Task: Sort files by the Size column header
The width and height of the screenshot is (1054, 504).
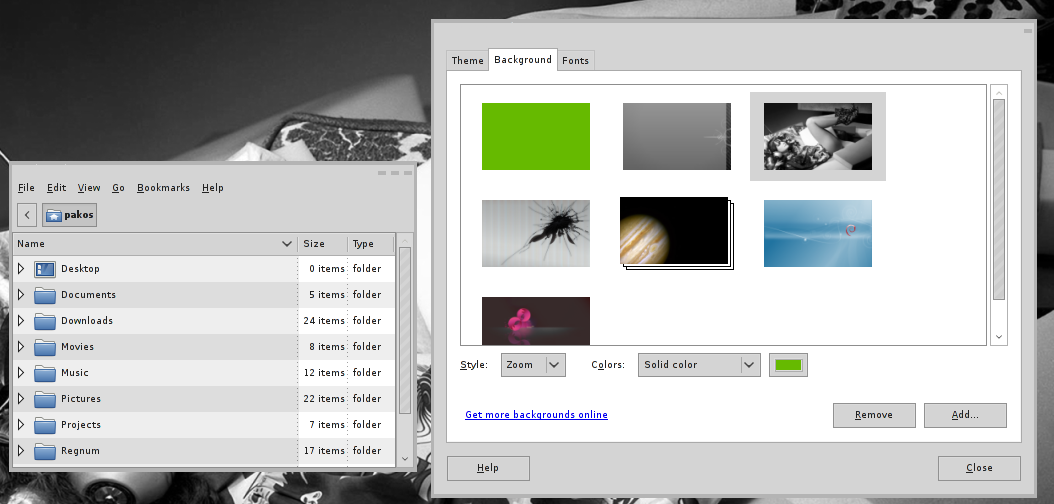Action: [x=323, y=244]
